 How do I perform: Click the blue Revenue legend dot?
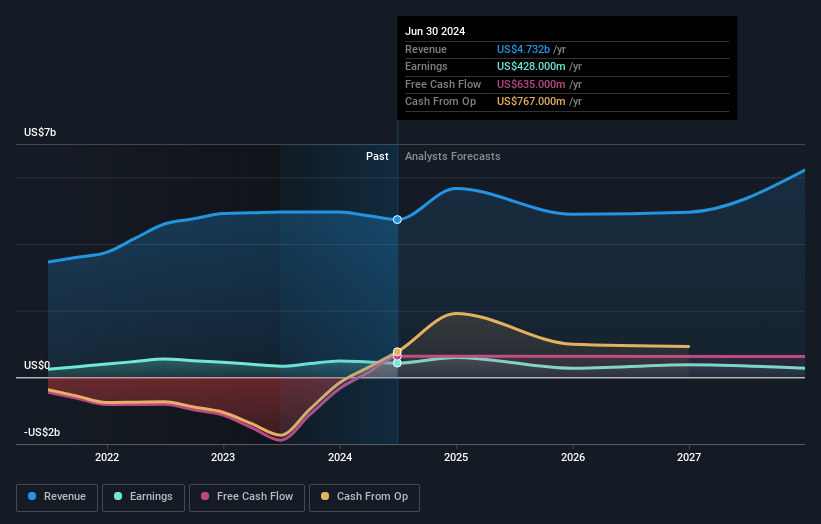click(32, 496)
